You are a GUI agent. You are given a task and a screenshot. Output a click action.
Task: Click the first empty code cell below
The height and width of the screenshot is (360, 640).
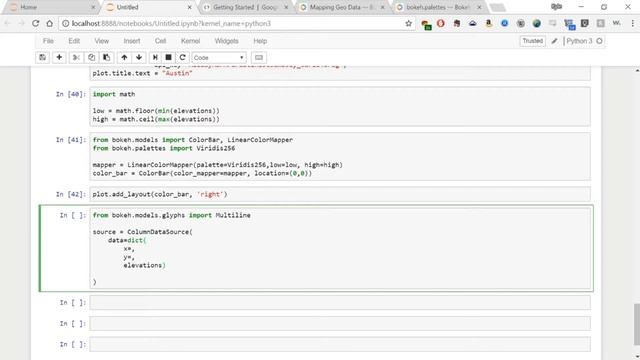pos(340,303)
